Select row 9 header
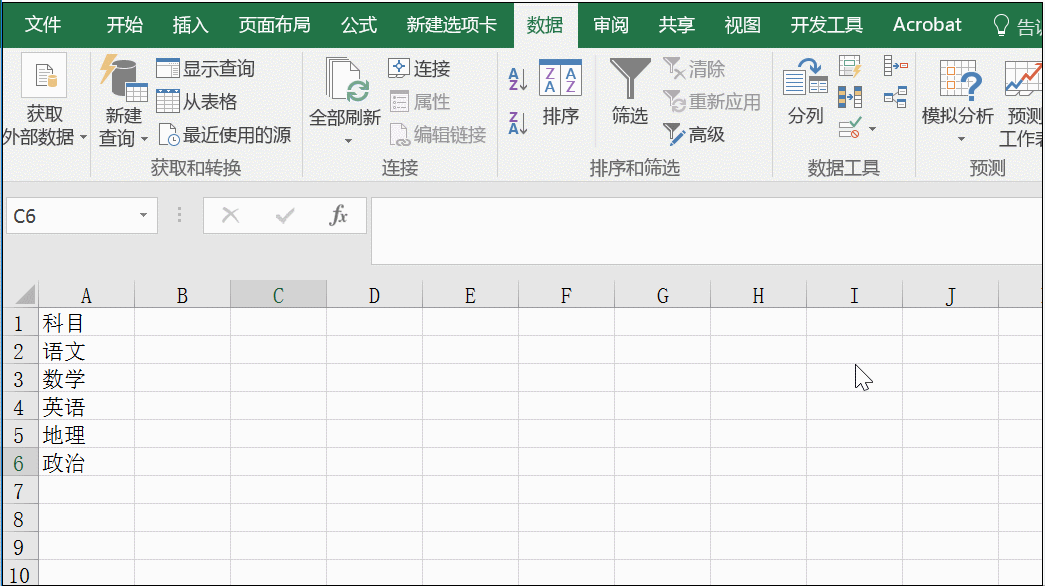The image size is (1045, 586). 21,547
